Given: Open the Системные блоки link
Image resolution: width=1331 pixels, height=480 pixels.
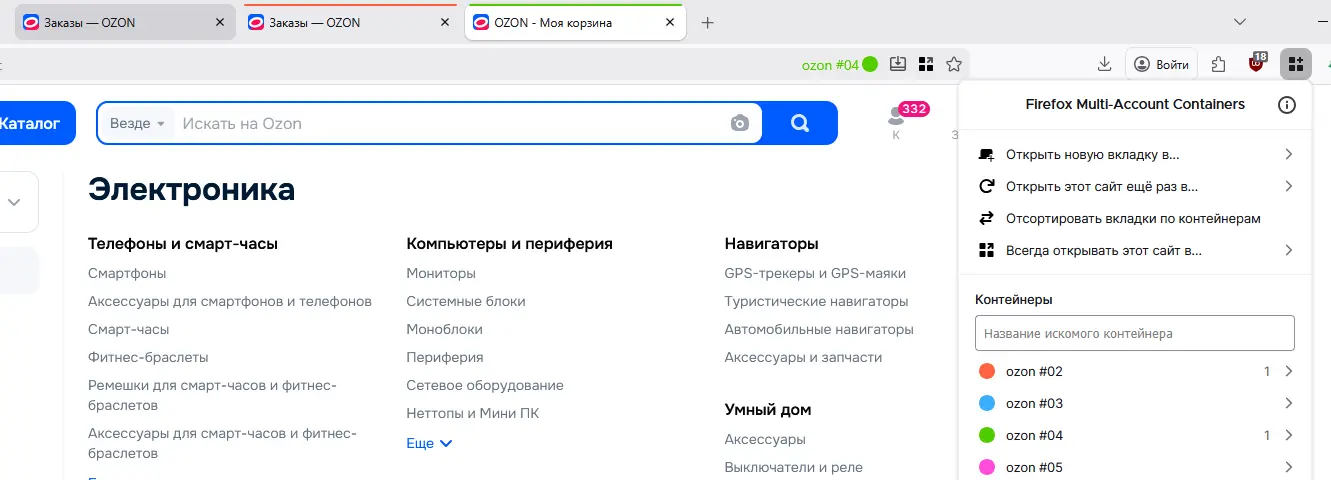Looking at the screenshot, I should (466, 301).
